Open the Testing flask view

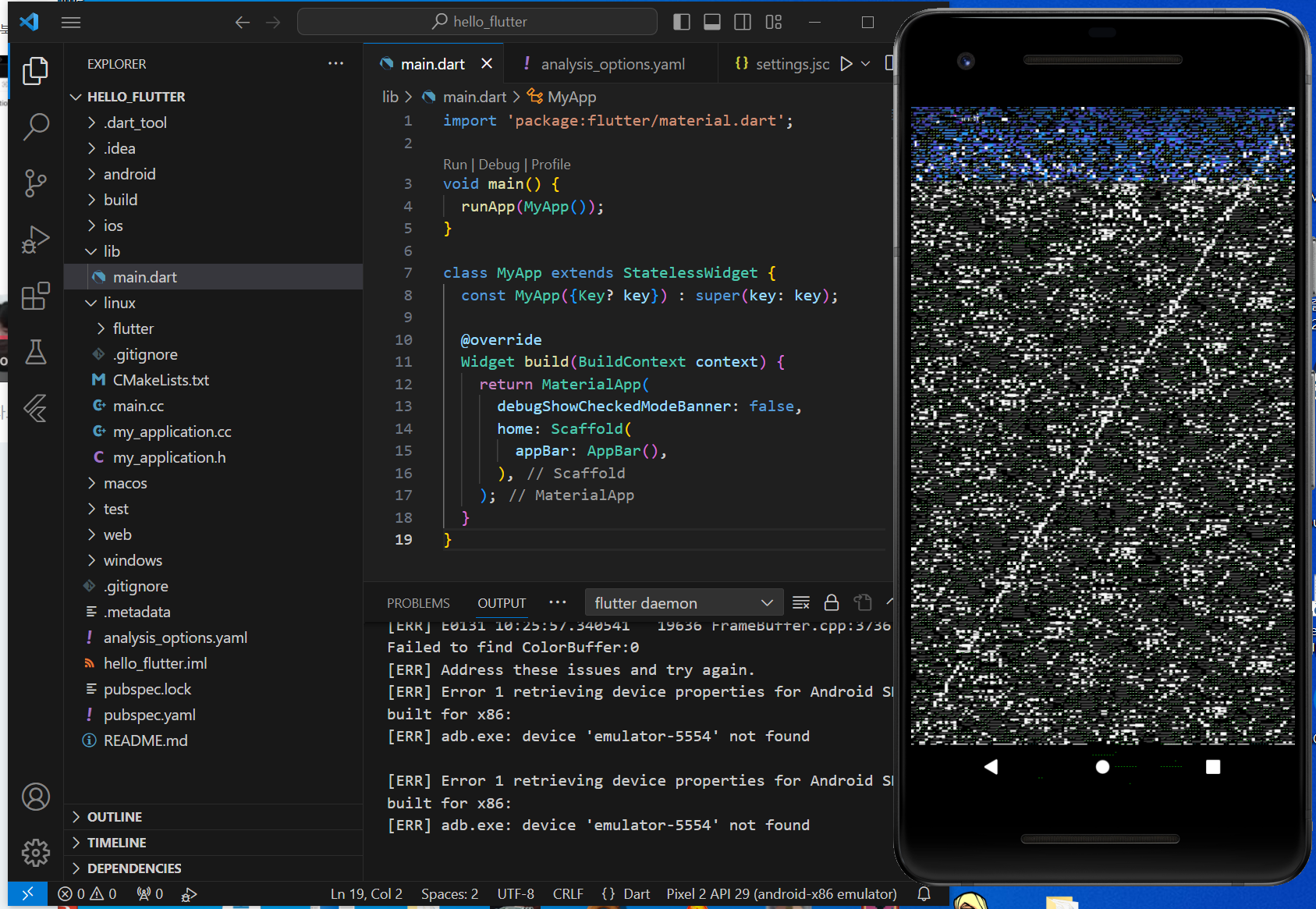(35, 353)
